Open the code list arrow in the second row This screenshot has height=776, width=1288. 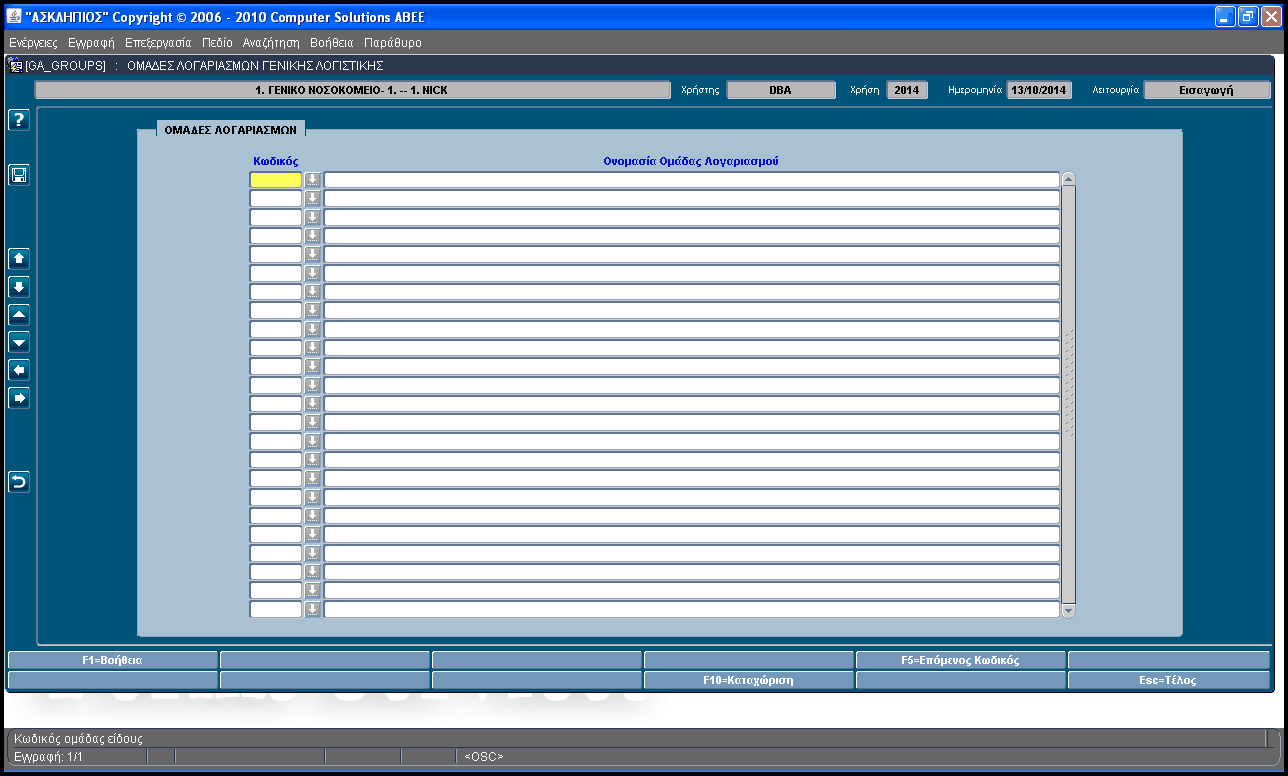(x=312, y=198)
